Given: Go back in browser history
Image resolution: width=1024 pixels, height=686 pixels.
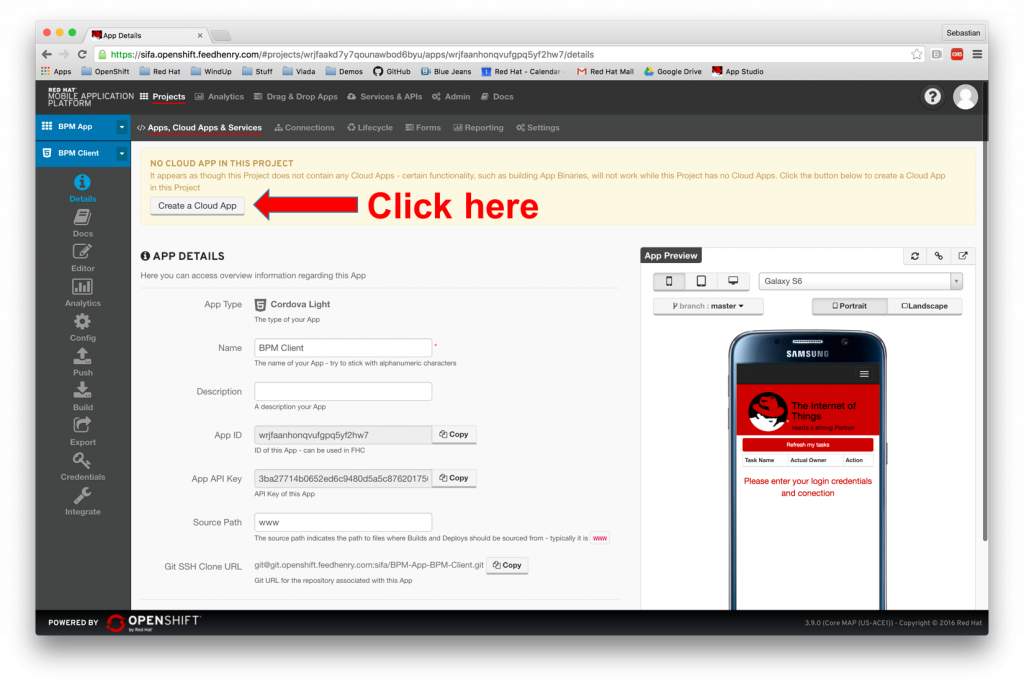Looking at the screenshot, I should pyautogui.click(x=46, y=54).
